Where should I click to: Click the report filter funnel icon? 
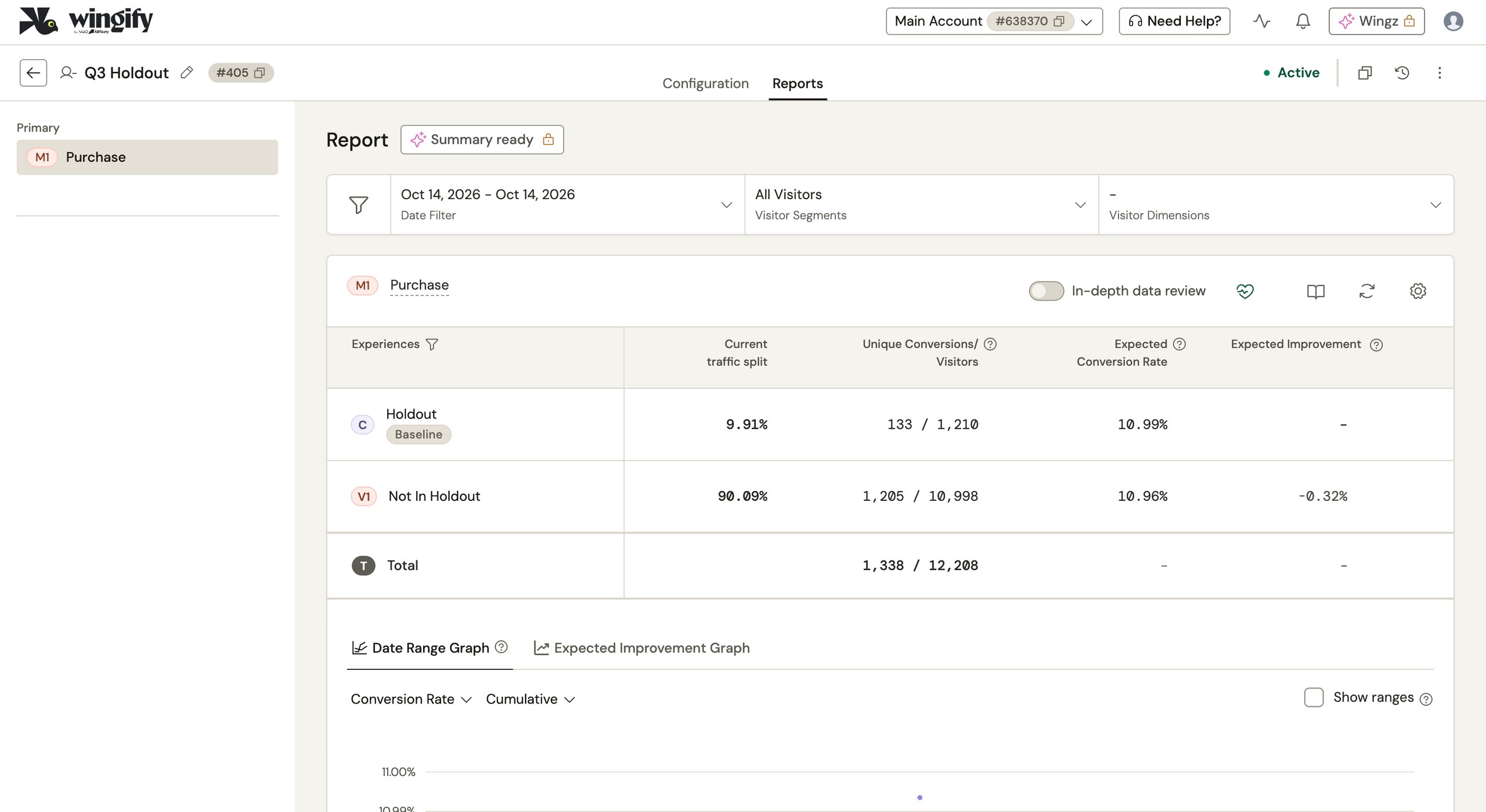coord(359,204)
